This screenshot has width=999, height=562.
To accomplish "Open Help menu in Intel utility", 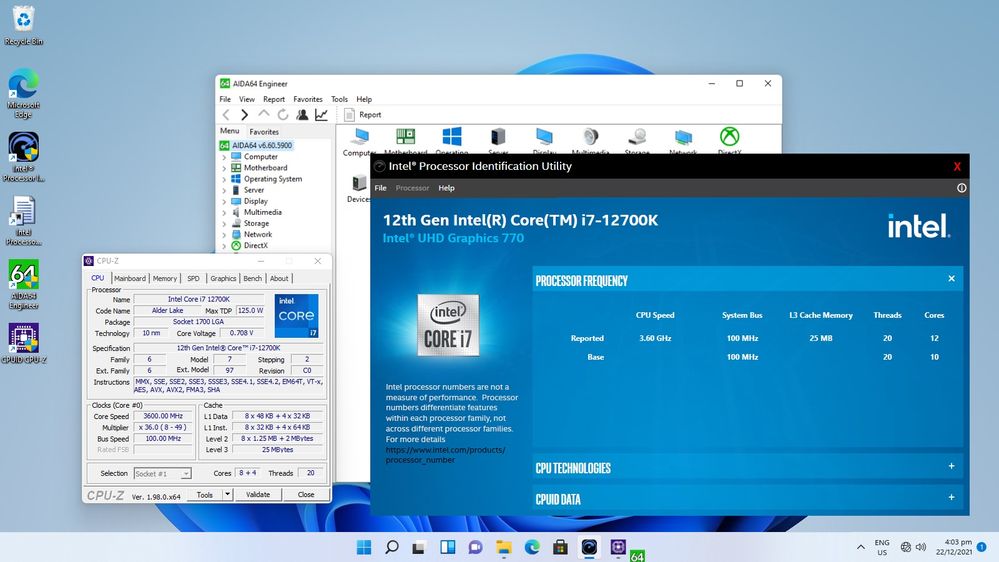I will pyautogui.click(x=447, y=188).
